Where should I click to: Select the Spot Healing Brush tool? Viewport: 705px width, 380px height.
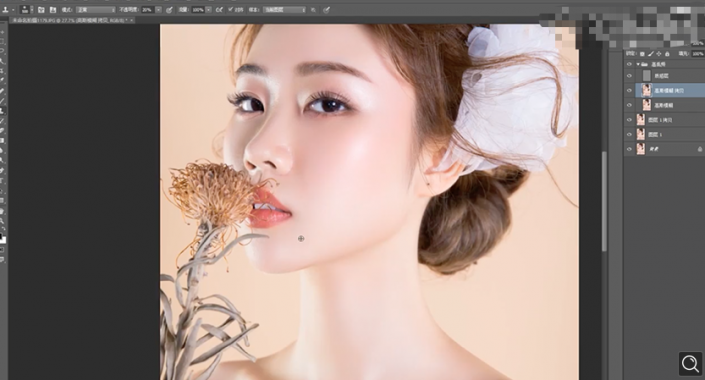click(3, 91)
